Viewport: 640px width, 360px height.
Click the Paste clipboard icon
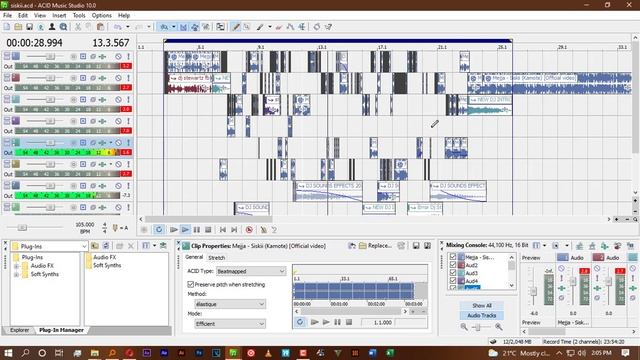pyautogui.click(x=100, y=27)
